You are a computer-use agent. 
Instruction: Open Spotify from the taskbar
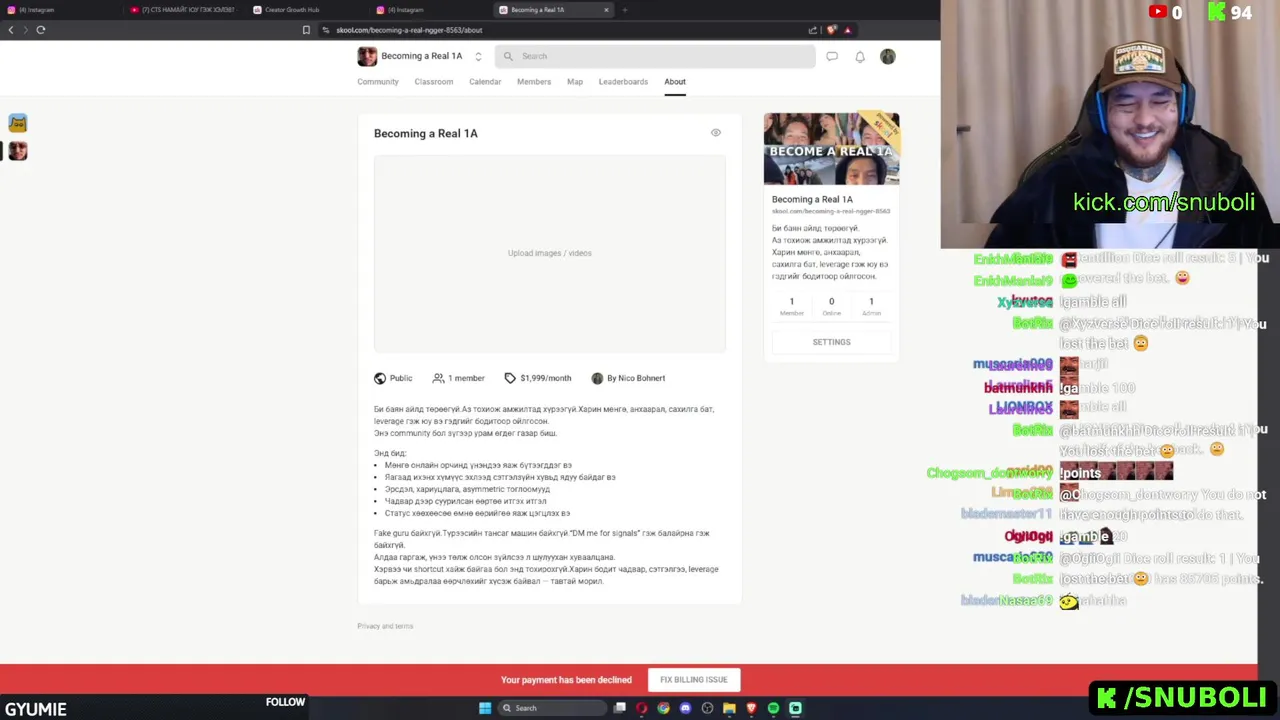[x=773, y=708]
